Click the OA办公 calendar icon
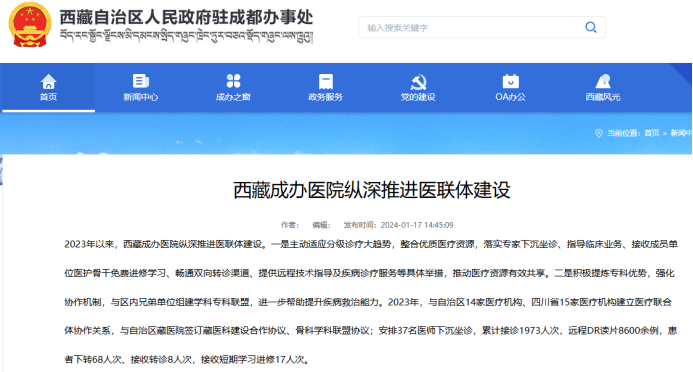Screen dimensions: 693x372 510,81
